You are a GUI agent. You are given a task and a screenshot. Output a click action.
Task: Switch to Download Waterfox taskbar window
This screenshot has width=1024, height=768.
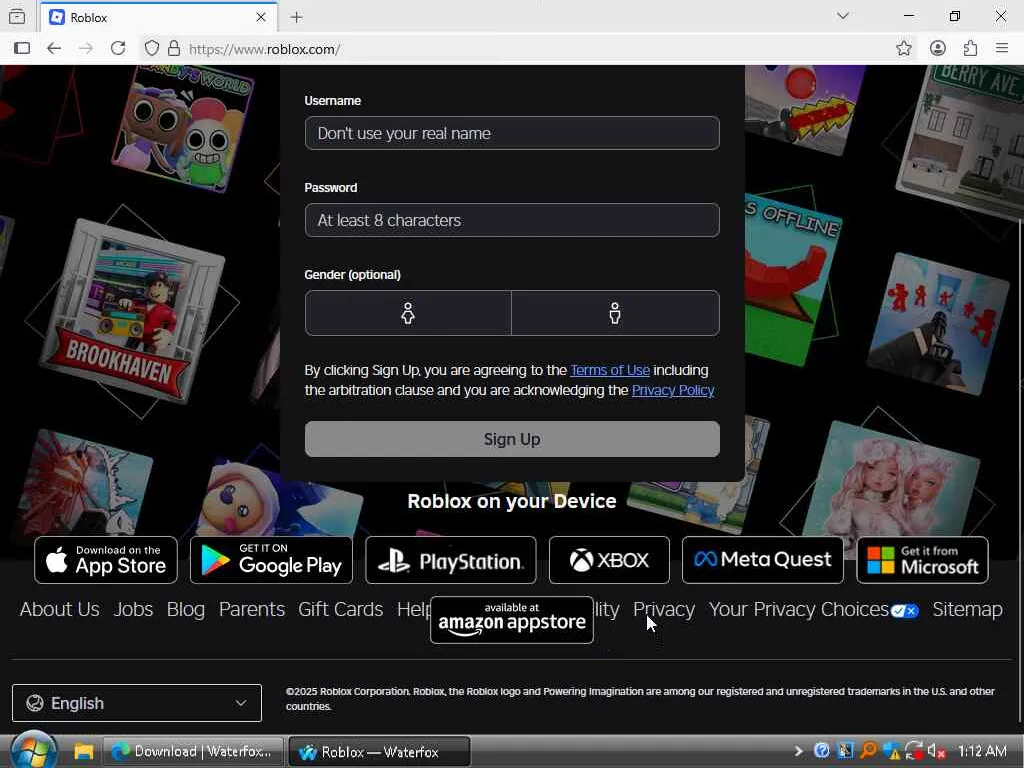coord(193,752)
